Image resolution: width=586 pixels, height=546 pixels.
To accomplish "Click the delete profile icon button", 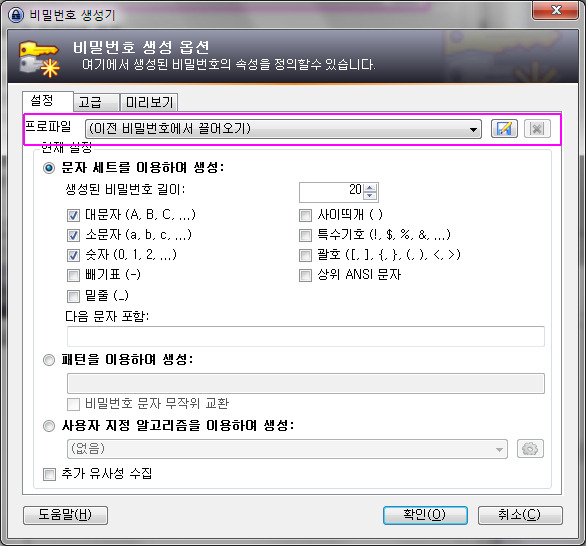I will coord(537,129).
